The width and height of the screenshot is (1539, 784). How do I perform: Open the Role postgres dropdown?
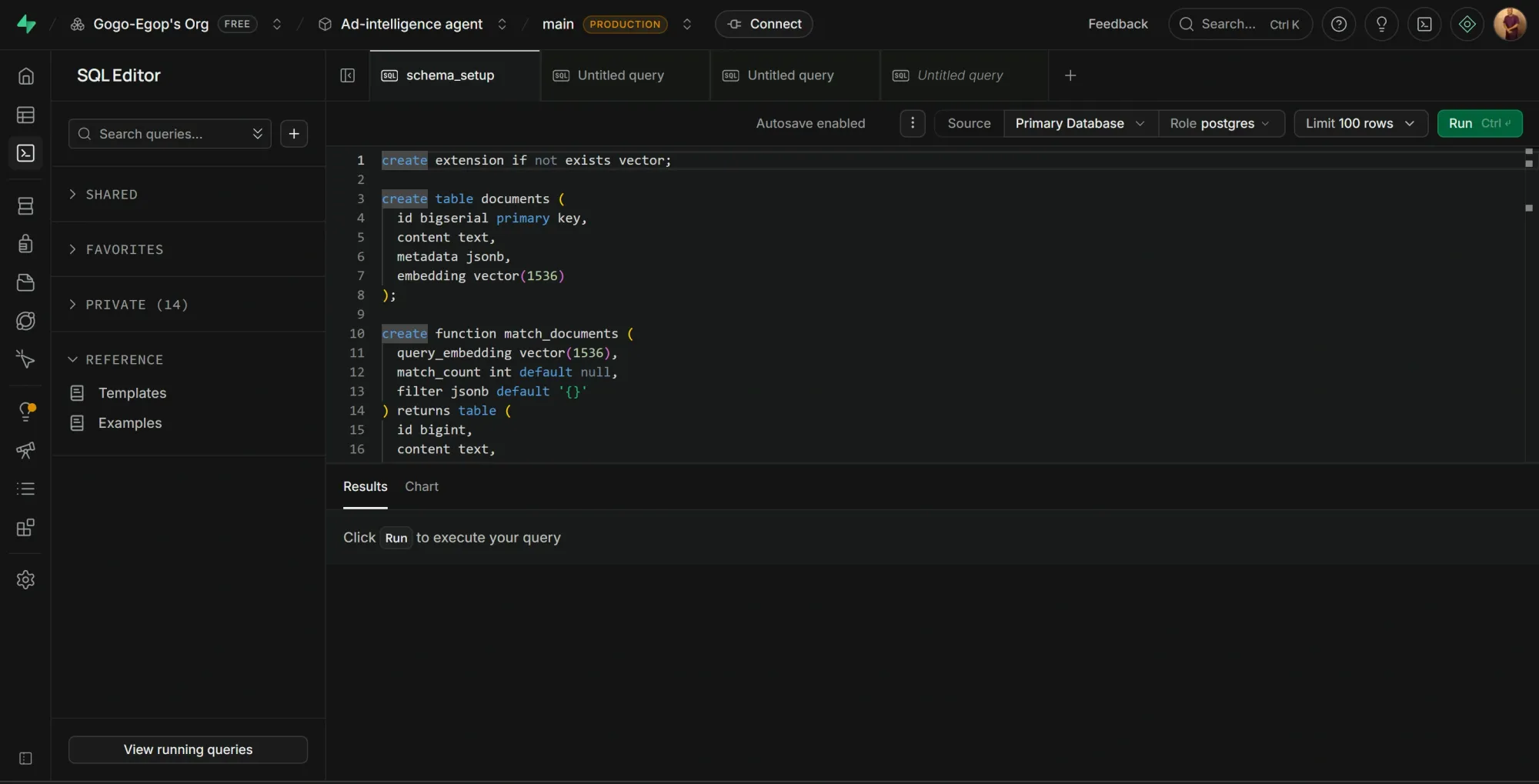[1220, 123]
